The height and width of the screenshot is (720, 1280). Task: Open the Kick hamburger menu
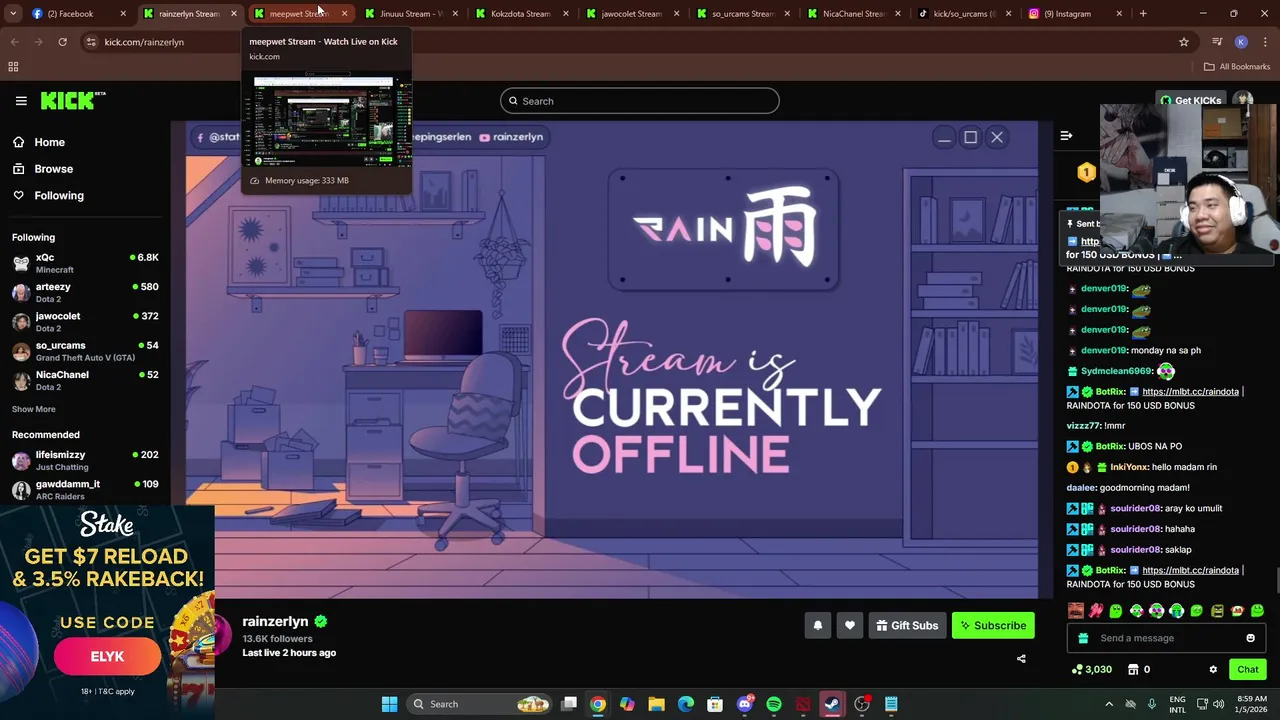coord(21,101)
